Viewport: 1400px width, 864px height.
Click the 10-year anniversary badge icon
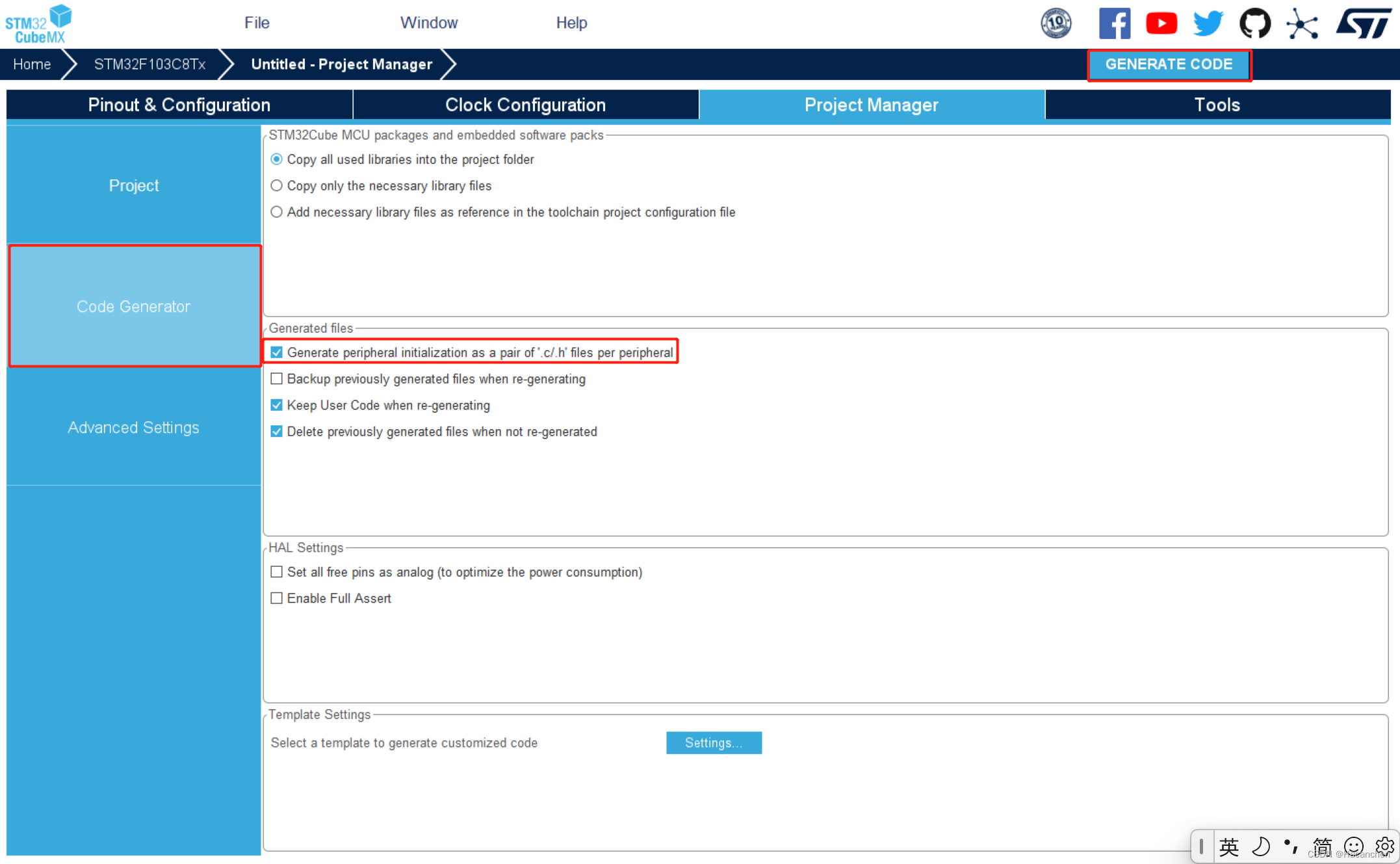(1056, 24)
